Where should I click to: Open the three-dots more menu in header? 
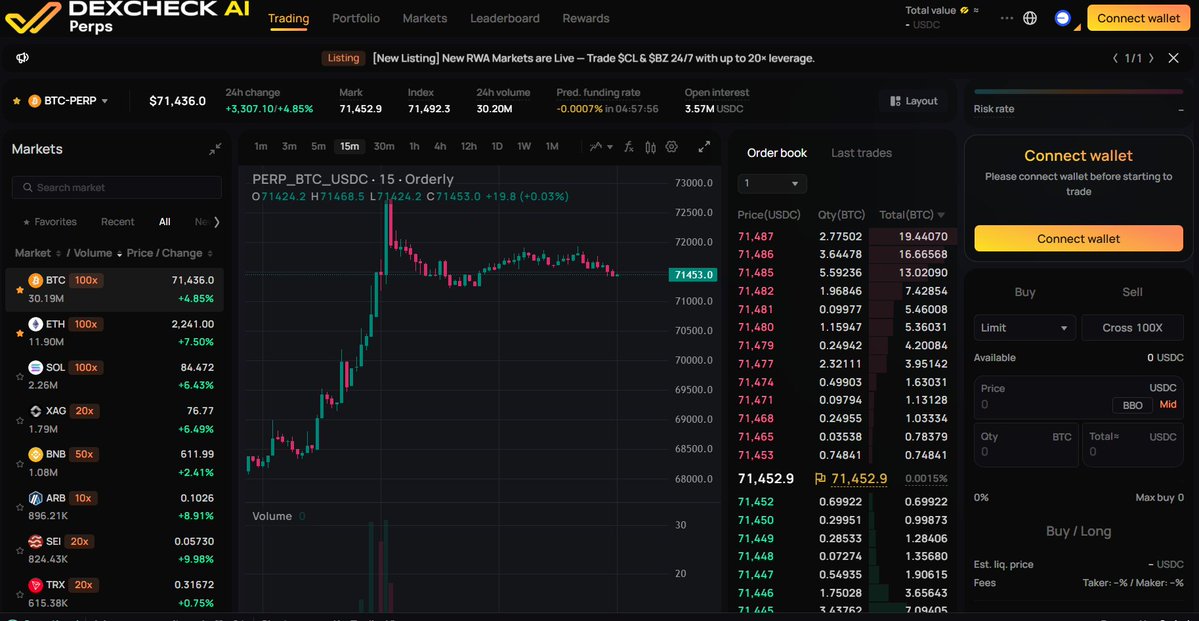tap(1006, 18)
